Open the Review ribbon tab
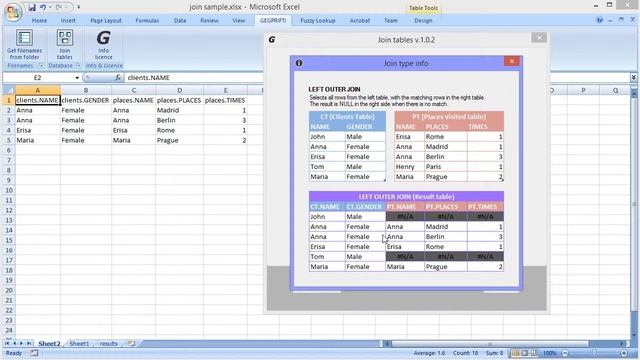 [x=209, y=20]
